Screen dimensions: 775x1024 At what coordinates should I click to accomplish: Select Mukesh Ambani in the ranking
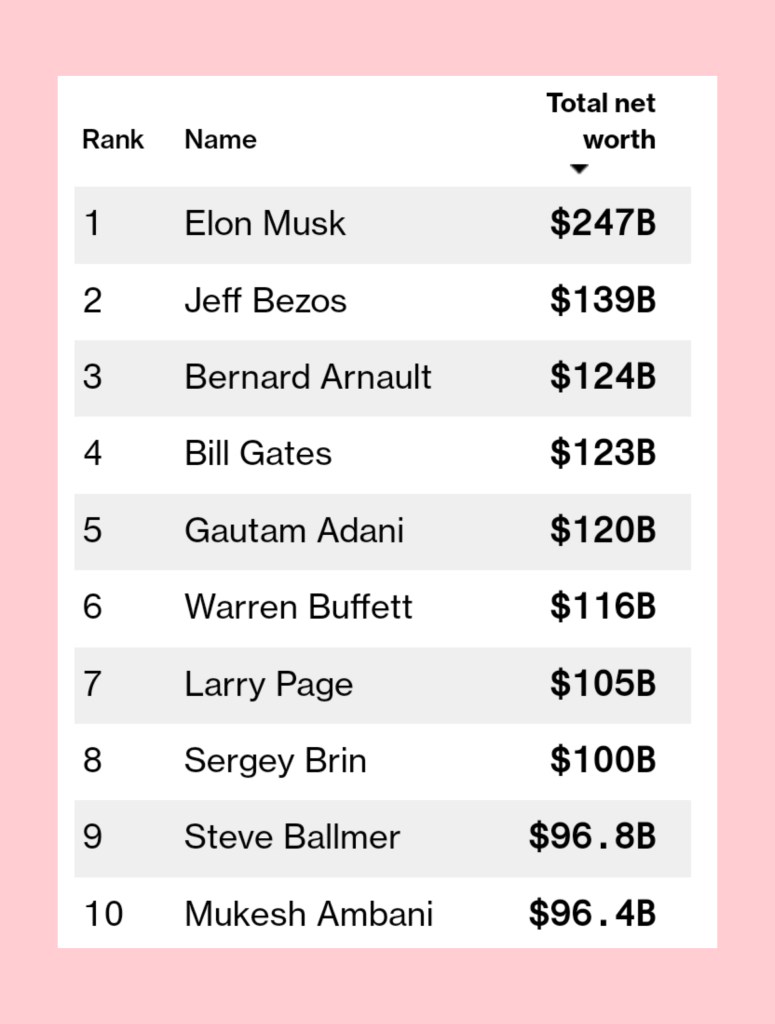click(308, 914)
